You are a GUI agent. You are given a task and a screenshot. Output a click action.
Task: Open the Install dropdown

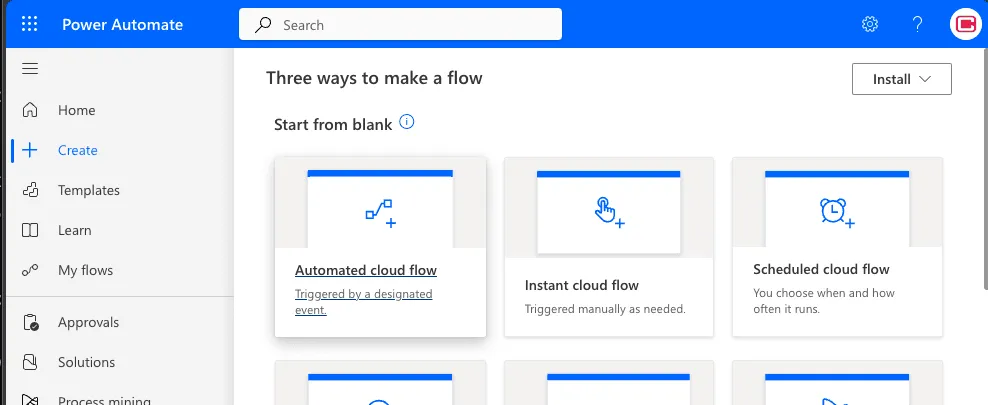[x=902, y=79]
